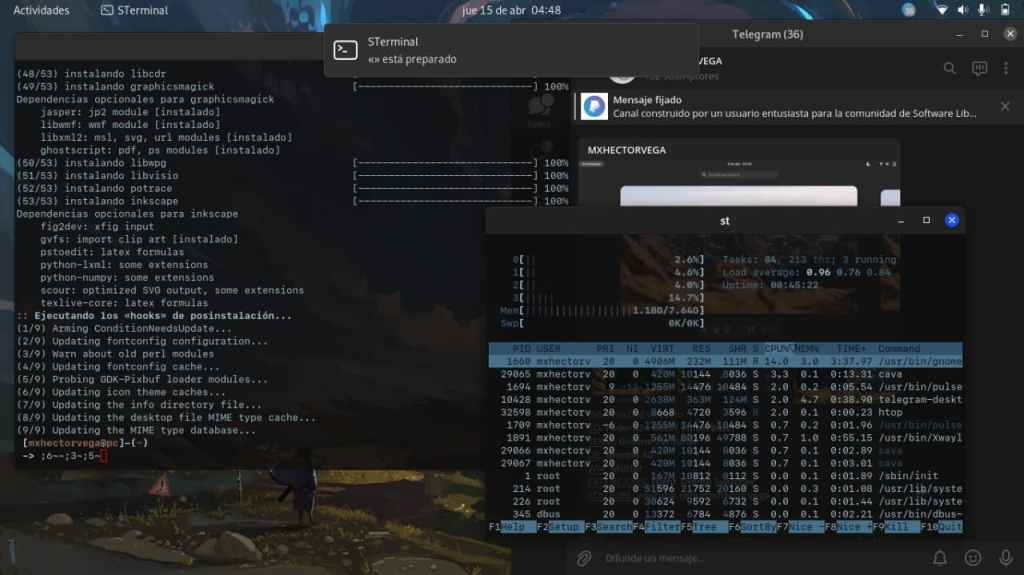The width and height of the screenshot is (1024, 575).
Task: Open Telegram's three-dot chat menu
Action: click(x=1008, y=68)
